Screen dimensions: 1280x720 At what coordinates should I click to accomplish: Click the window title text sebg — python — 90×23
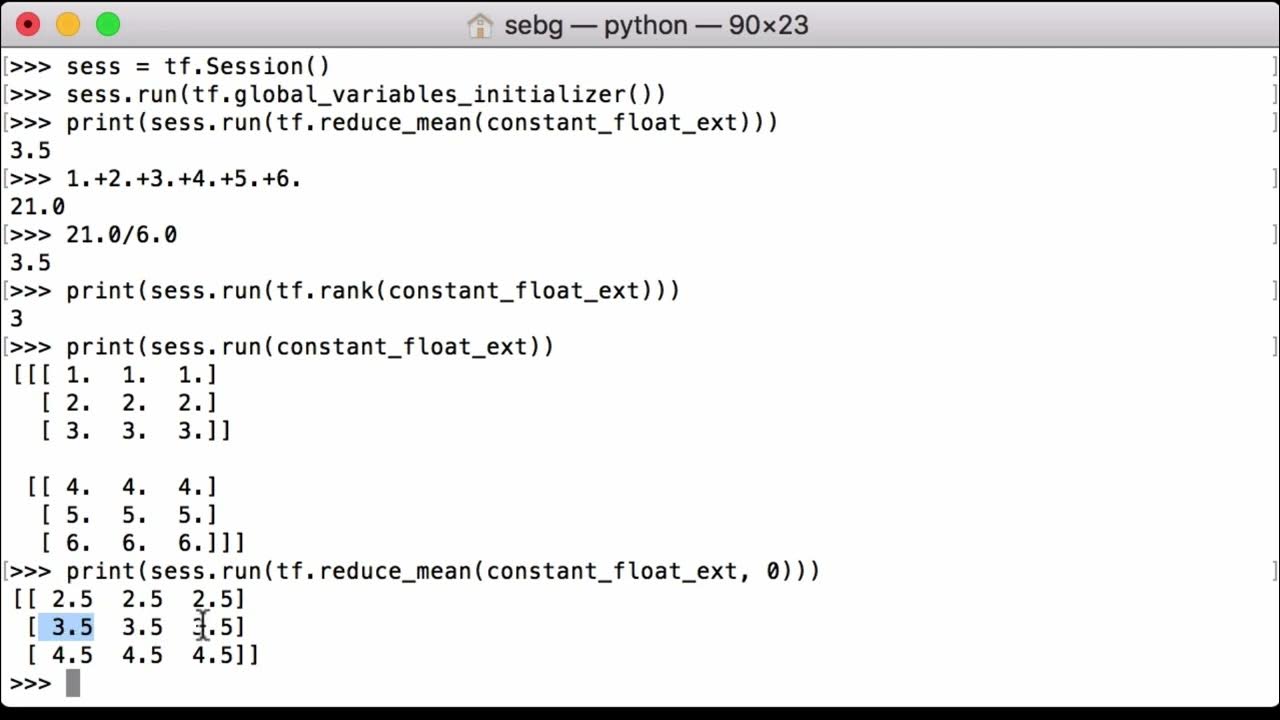(656, 25)
